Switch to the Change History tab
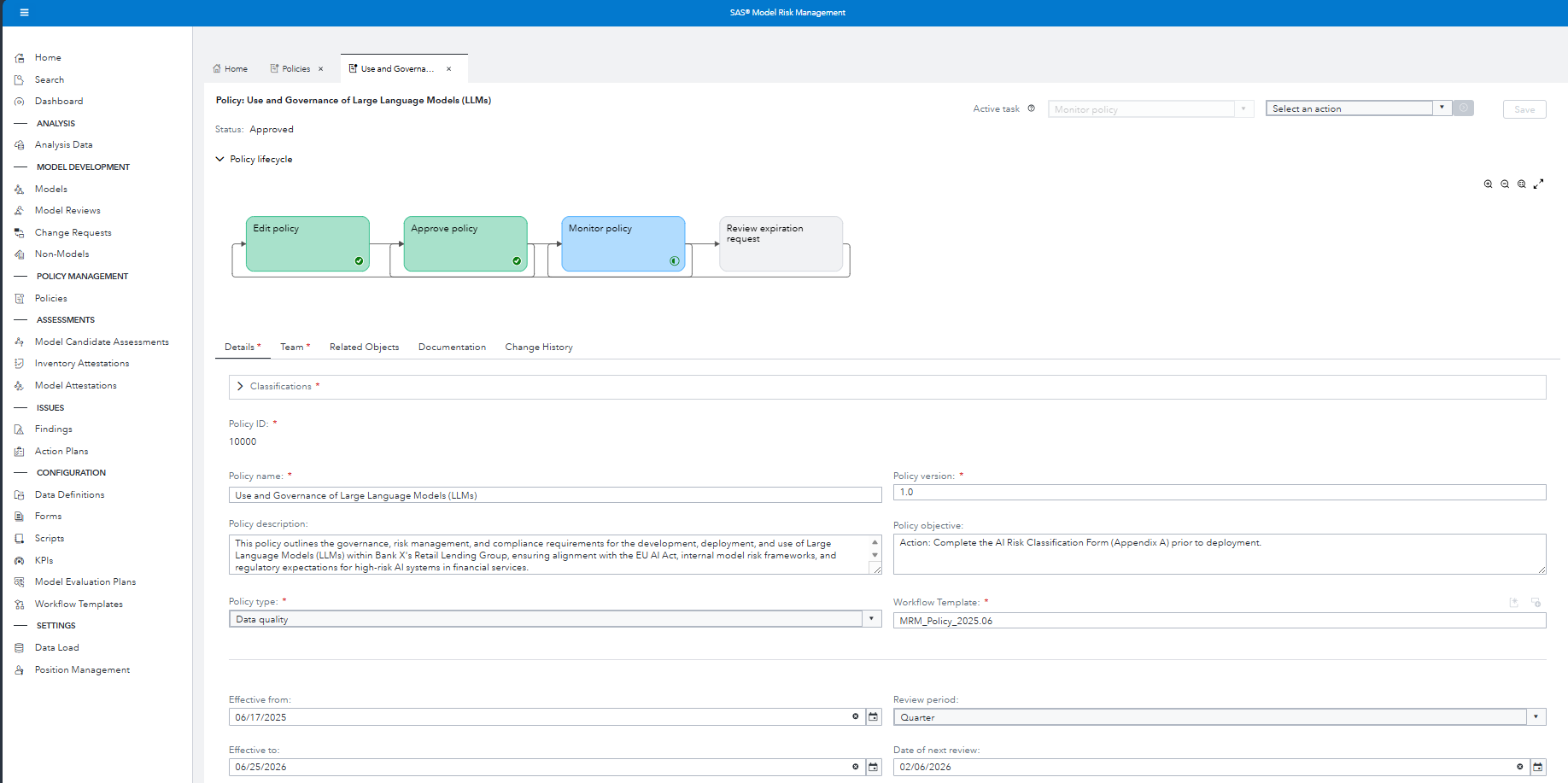 (x=538, y=347)
